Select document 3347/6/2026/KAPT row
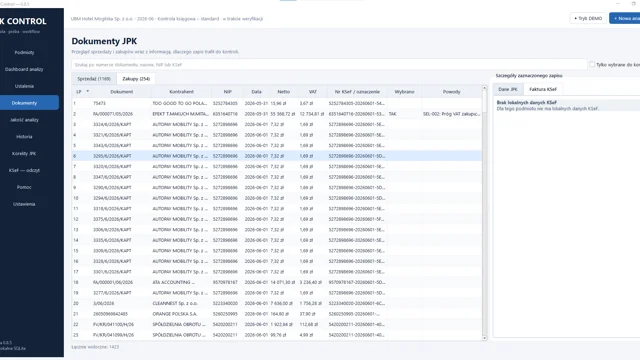Viewport: 640px width, 360px height. 277,177
